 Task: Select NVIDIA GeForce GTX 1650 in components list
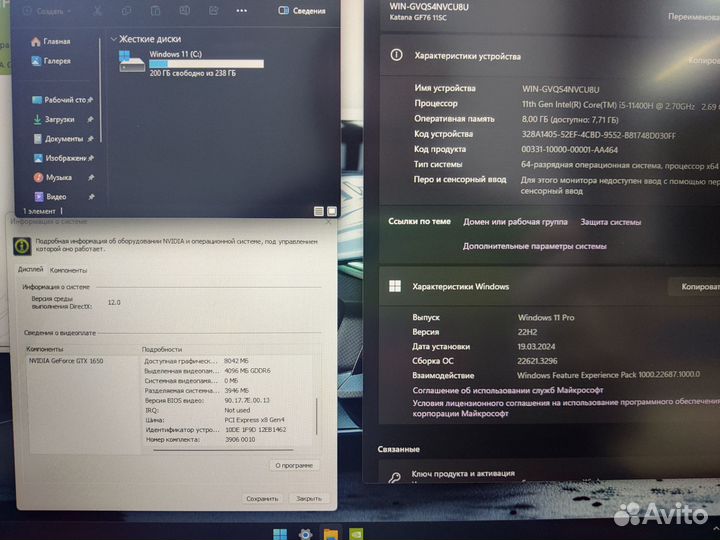coord(66,361)
